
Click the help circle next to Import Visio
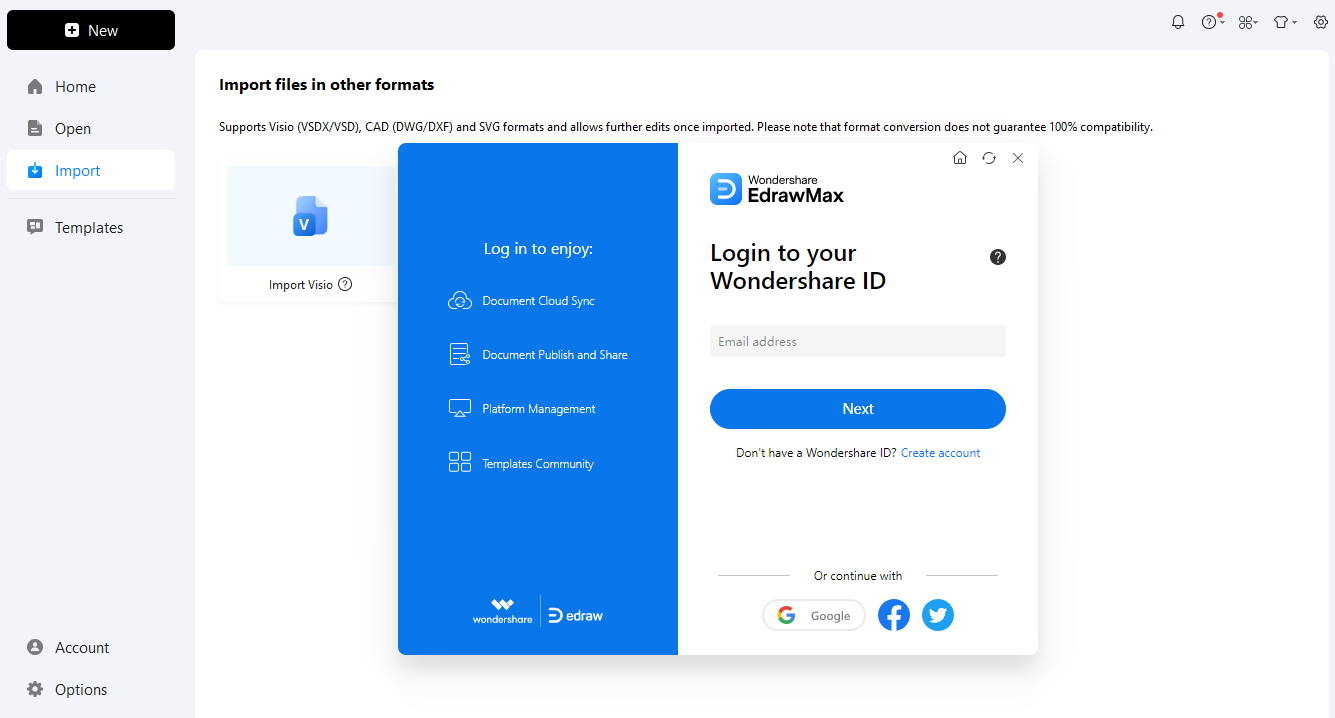(x=345, y=284)
